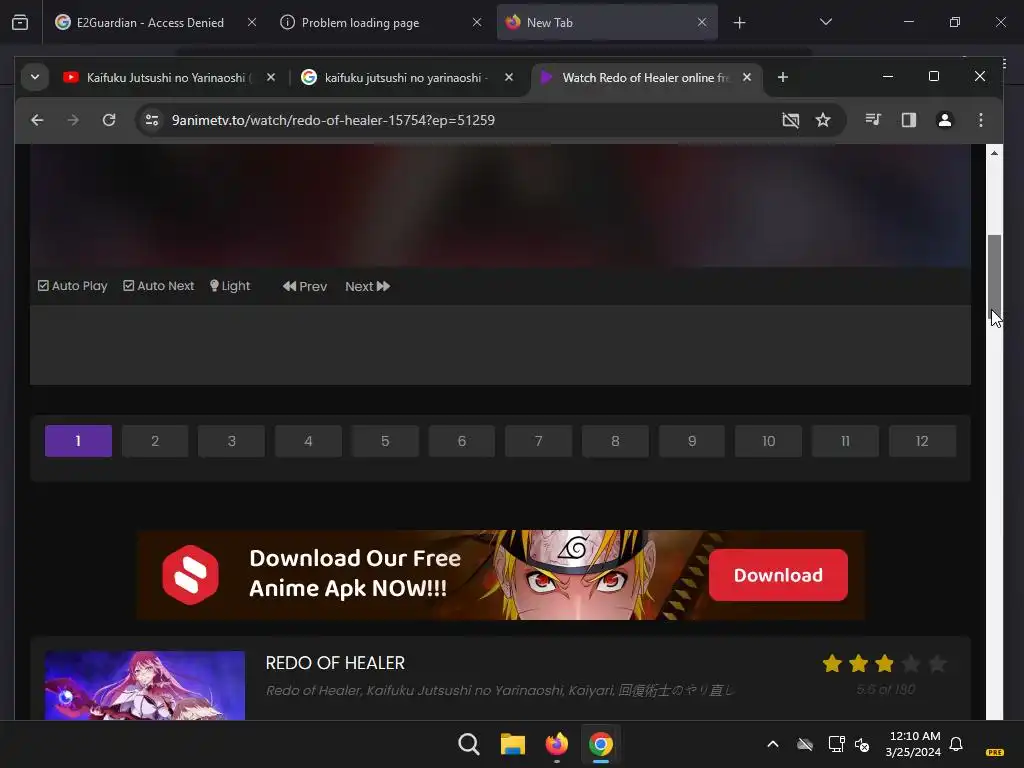Click the REDO OF HEALER title
Screen dimensions: 1024x768
(x=335, y=663)
